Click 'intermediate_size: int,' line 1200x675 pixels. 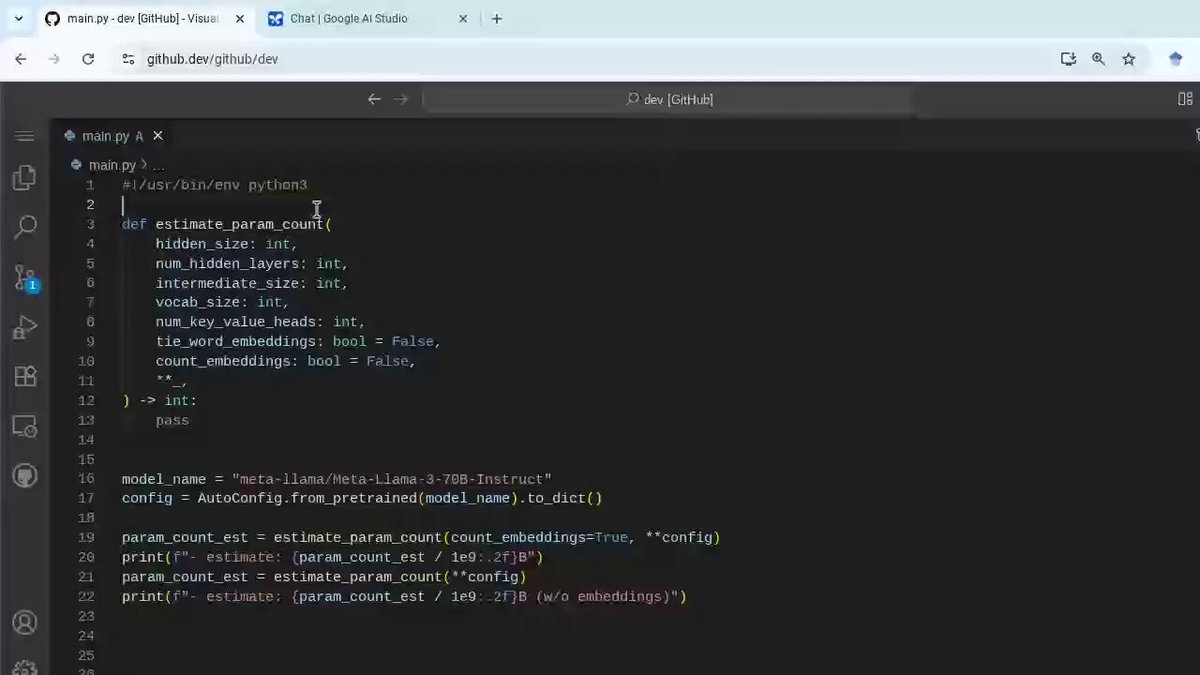click(252, 283)
